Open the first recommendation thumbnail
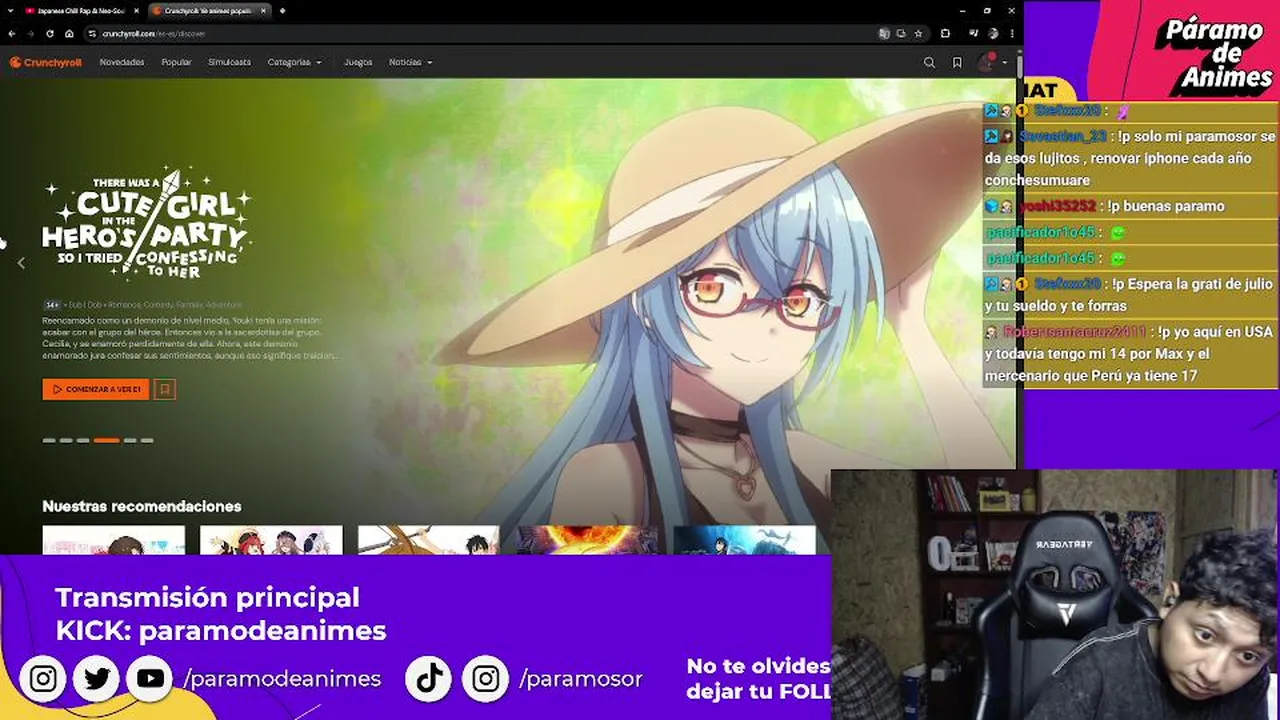Screen dimensions: 1280x720 [x=114, y=540]
